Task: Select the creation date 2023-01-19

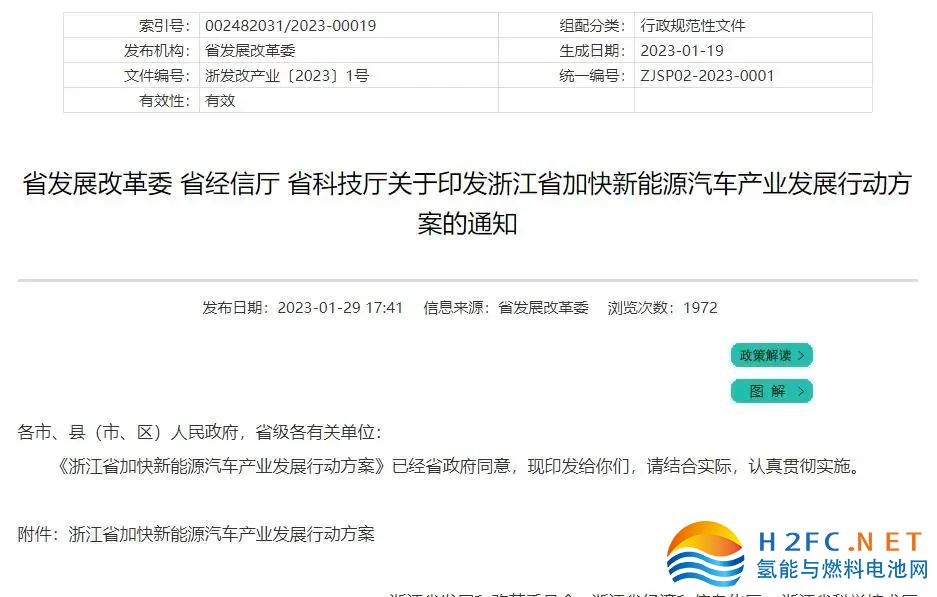Action: (682, 50)
